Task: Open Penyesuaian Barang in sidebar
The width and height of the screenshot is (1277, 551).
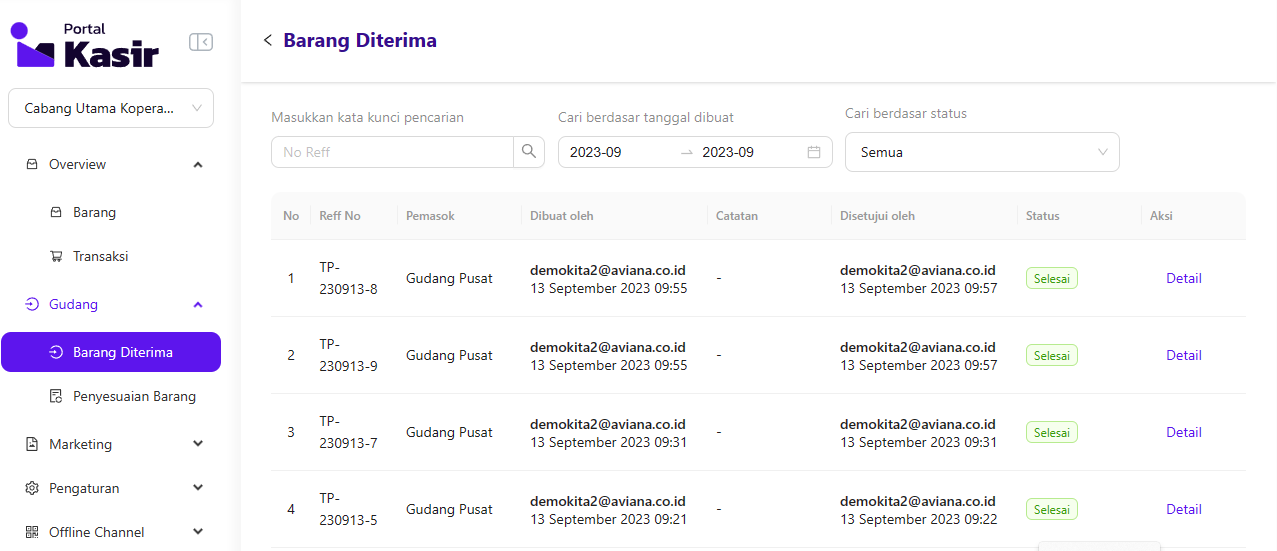Action: point(134,396)
